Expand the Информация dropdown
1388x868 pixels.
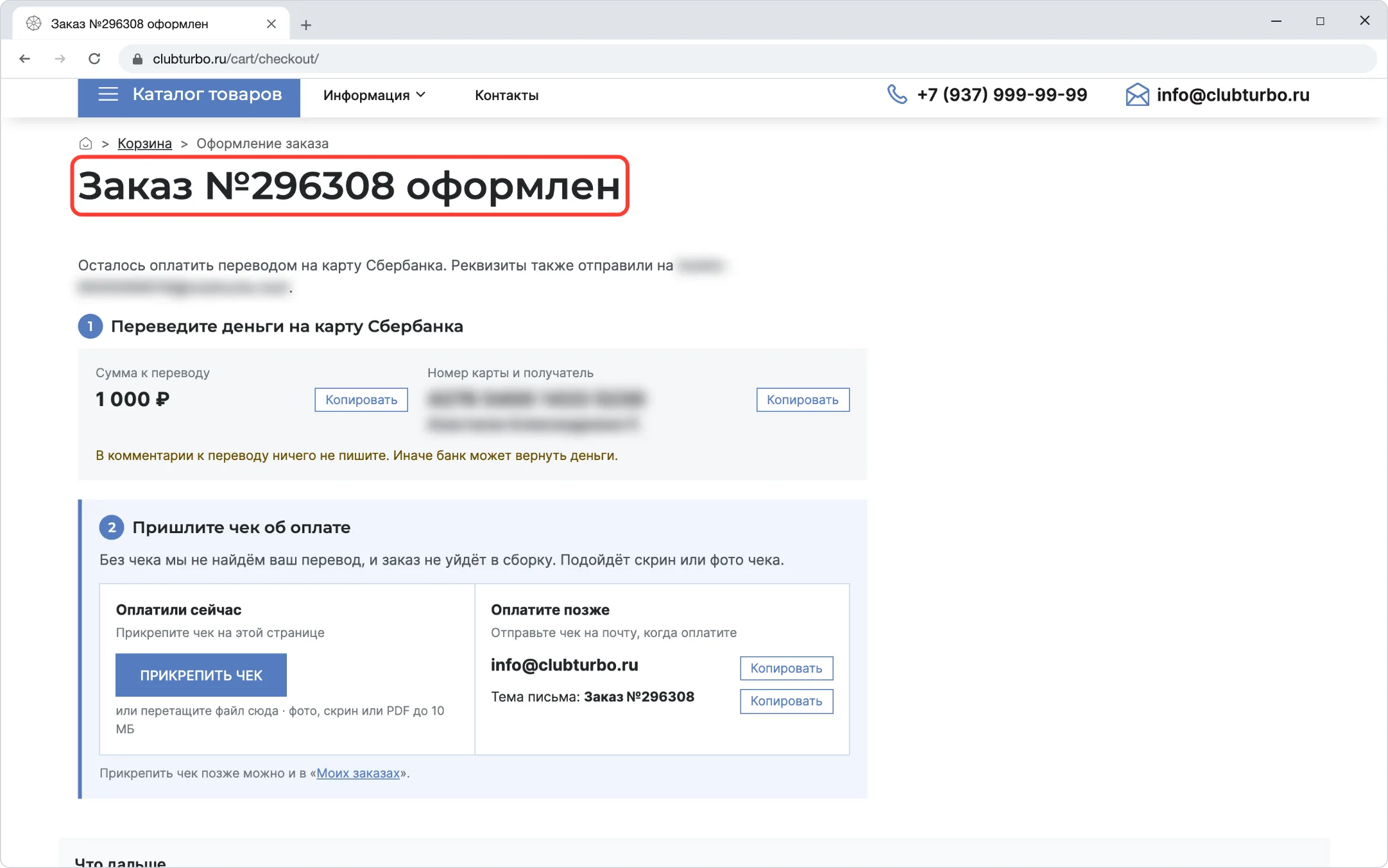pos(374,96)
